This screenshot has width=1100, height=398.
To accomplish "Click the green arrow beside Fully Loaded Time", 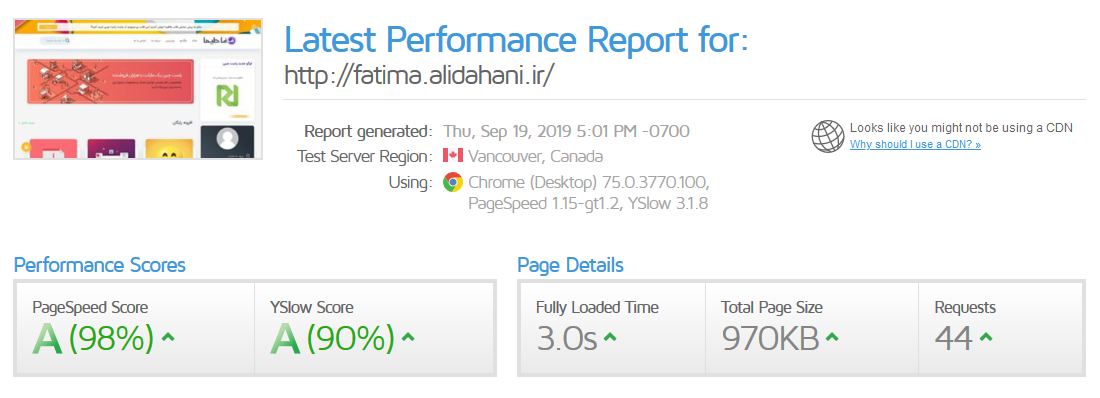I will tap(610, 337).
